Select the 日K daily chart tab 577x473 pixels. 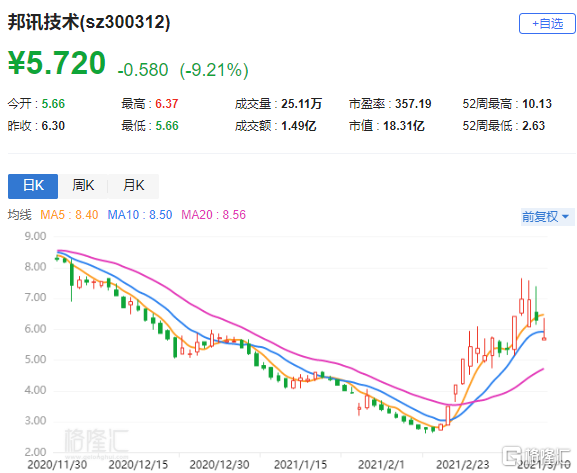coord(33,186)
